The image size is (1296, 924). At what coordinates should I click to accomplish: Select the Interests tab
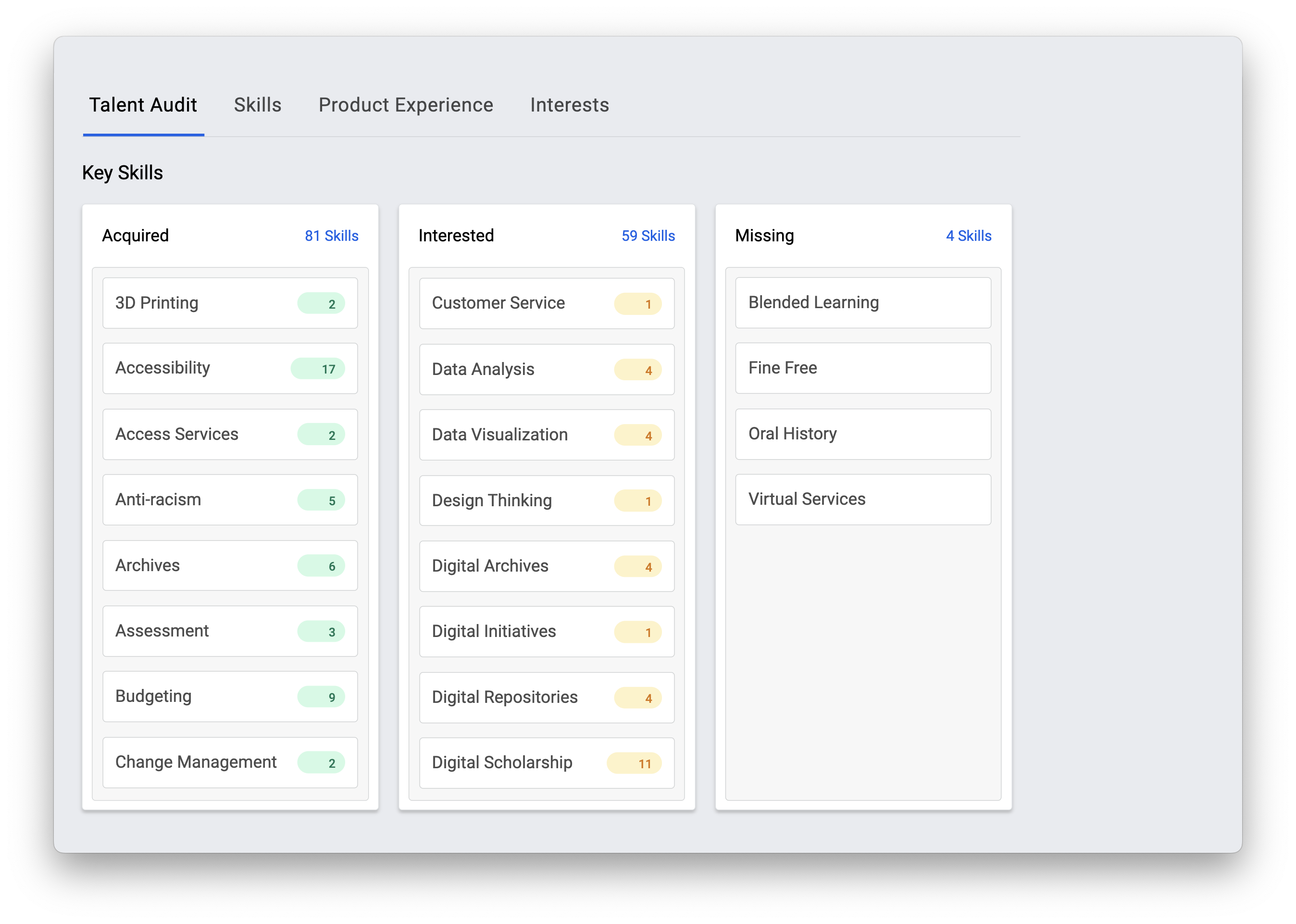coord(569,105)
